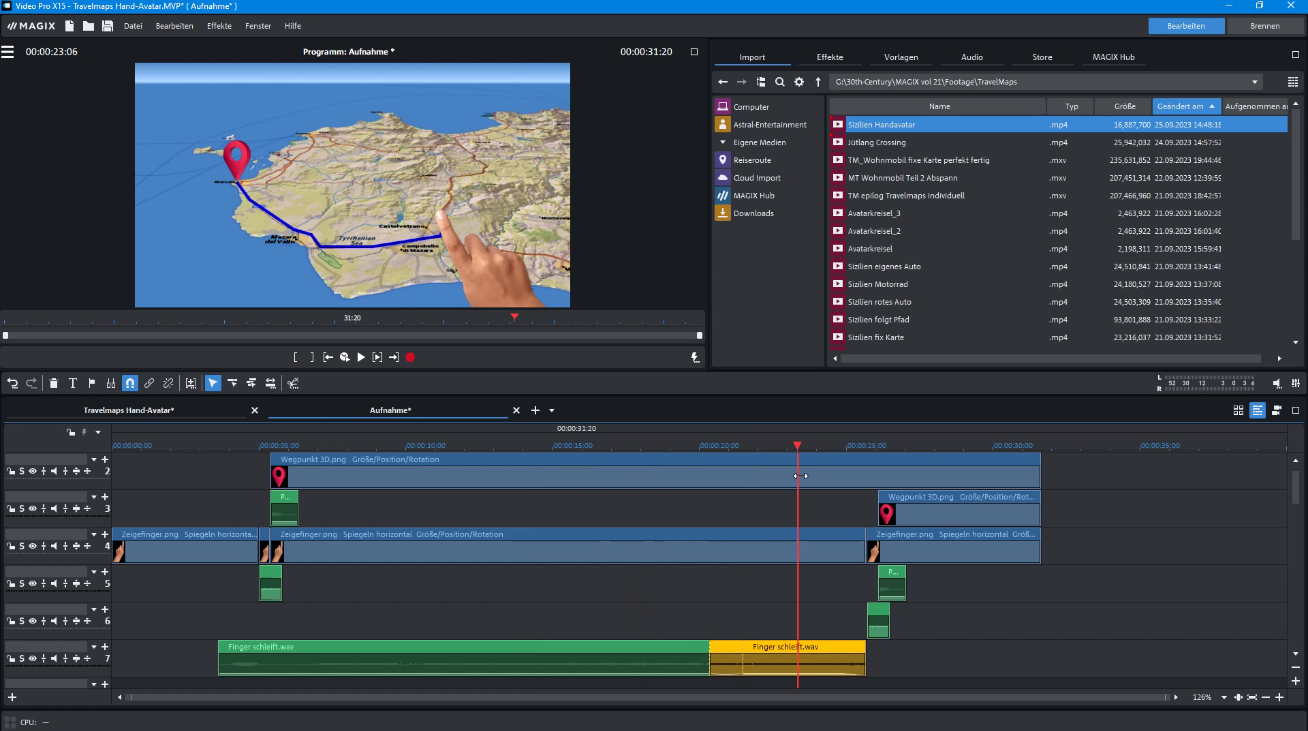Toggle visibility of track 3 via eye icon

click(33, 508)
